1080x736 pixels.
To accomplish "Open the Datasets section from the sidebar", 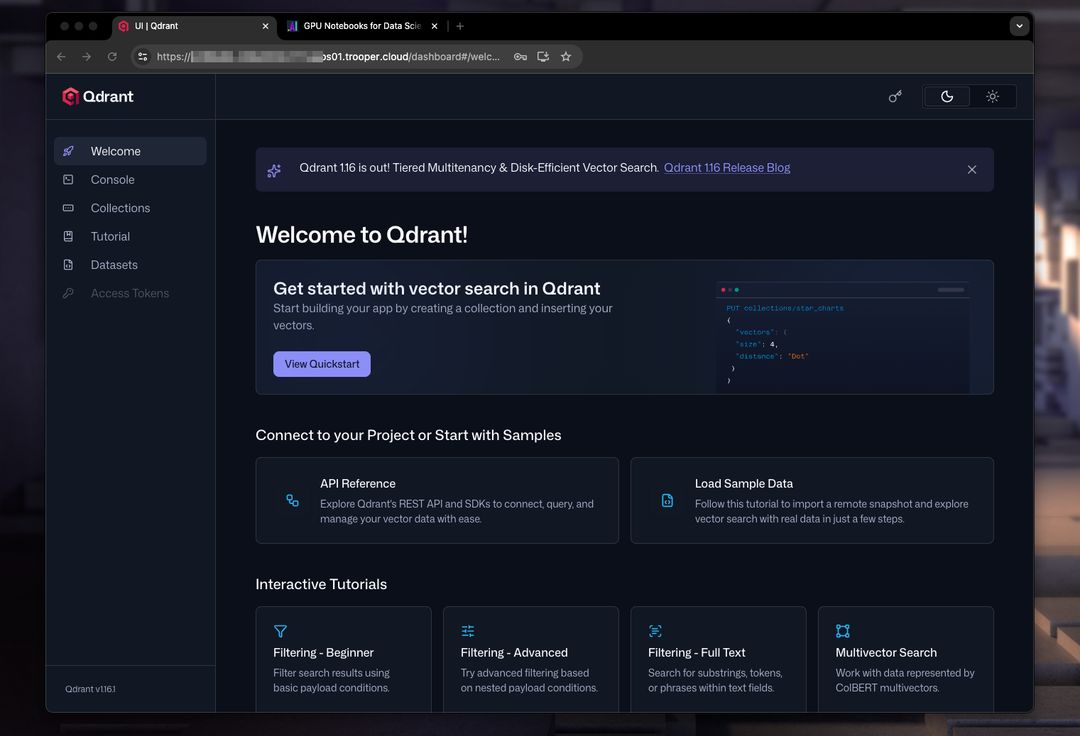I will 113,264.
